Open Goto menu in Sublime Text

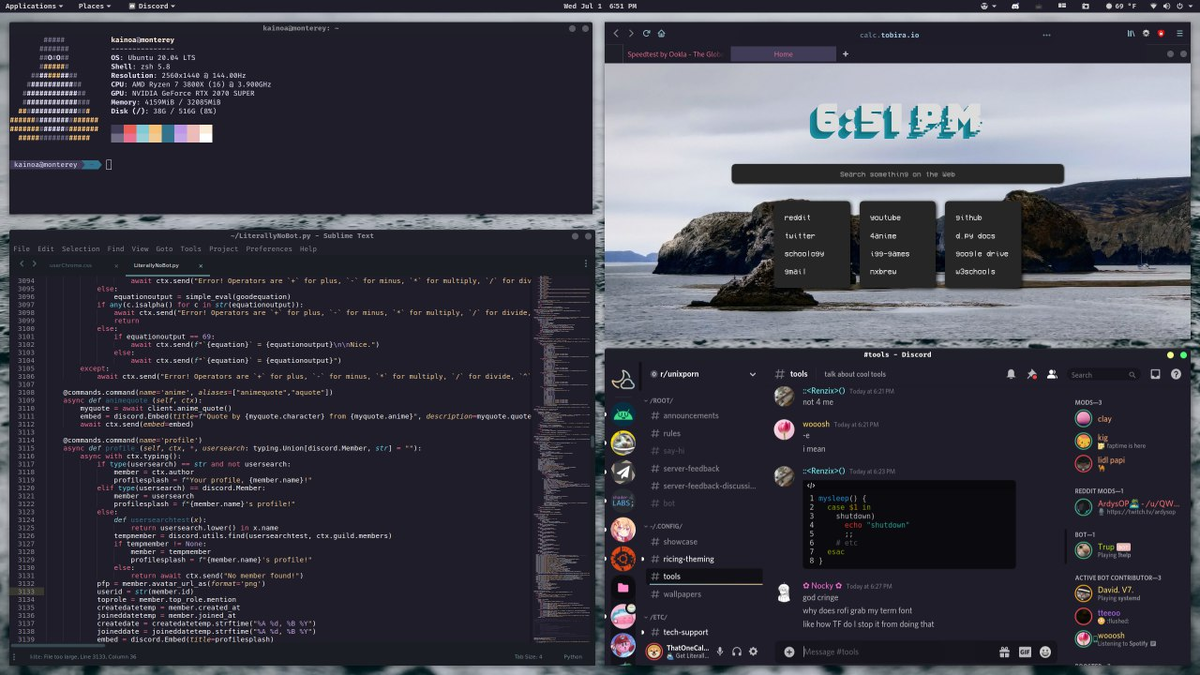point(163,249)
